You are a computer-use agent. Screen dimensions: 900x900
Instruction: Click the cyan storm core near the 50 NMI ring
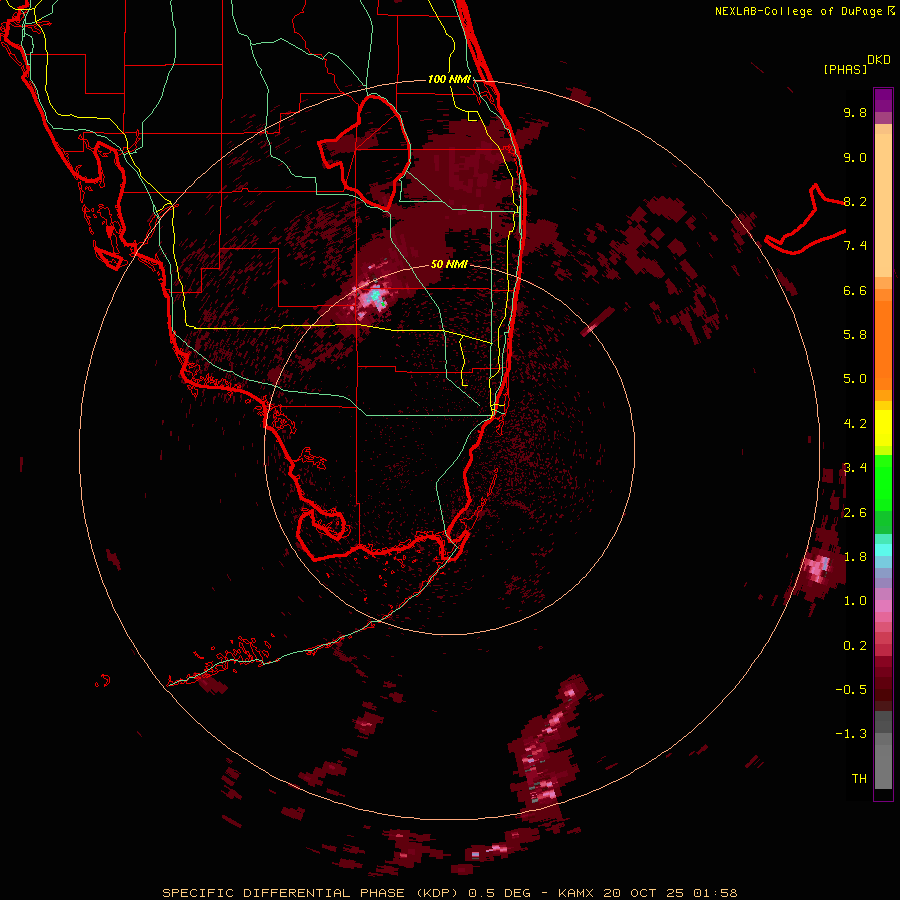[376, 296]
